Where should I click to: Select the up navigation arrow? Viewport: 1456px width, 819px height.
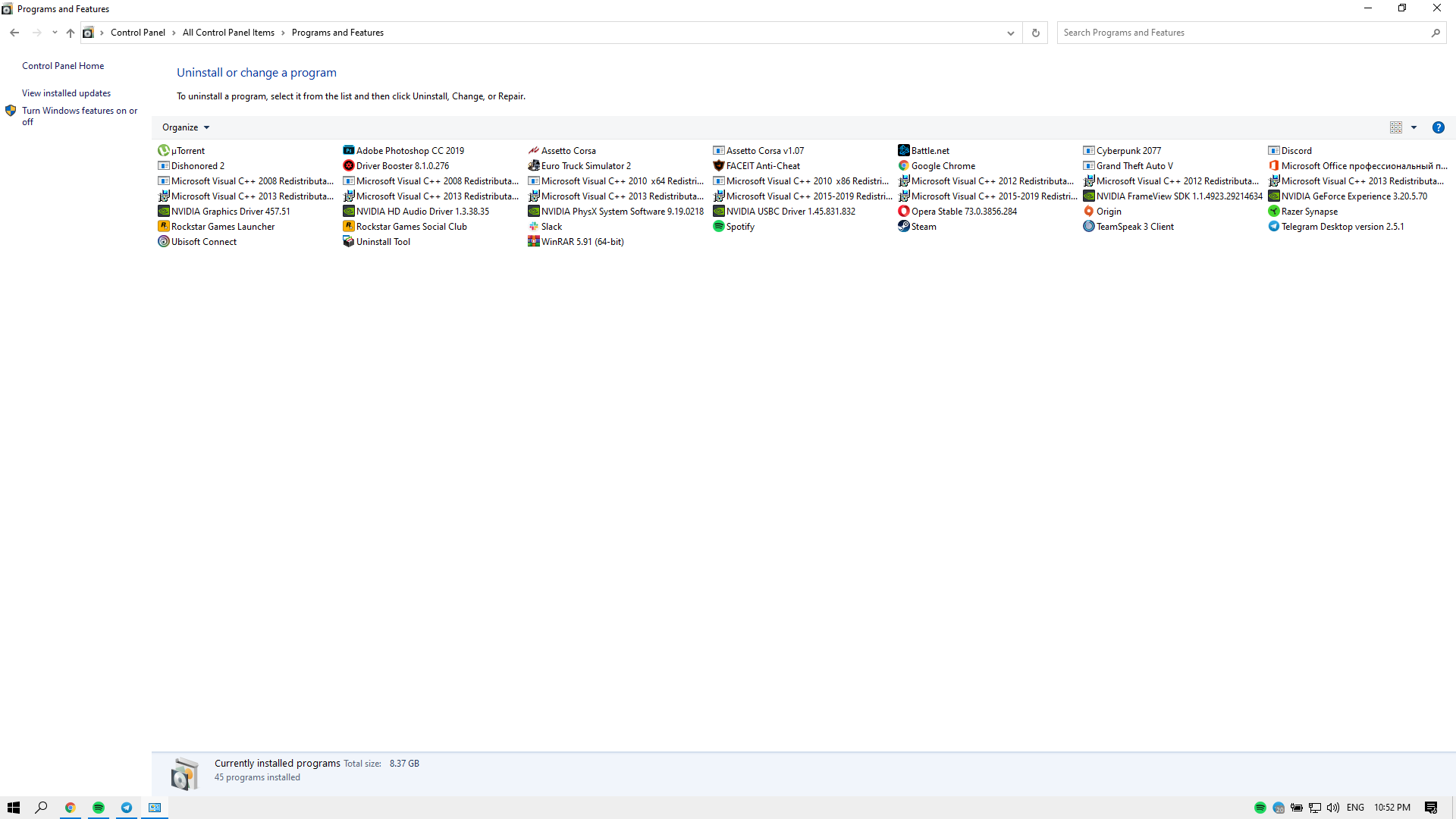tap(69, 32)
